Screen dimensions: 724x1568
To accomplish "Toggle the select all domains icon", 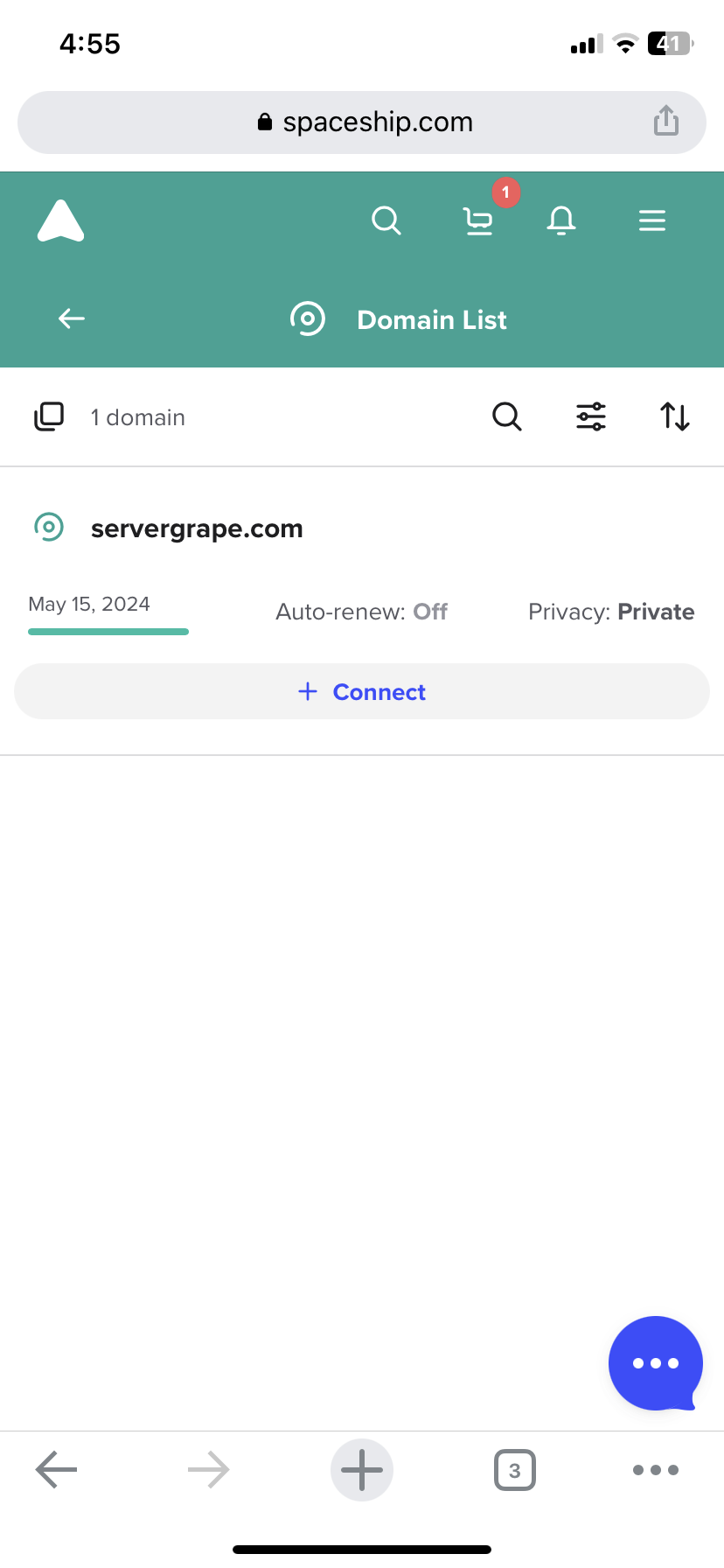I will point(49,416).
